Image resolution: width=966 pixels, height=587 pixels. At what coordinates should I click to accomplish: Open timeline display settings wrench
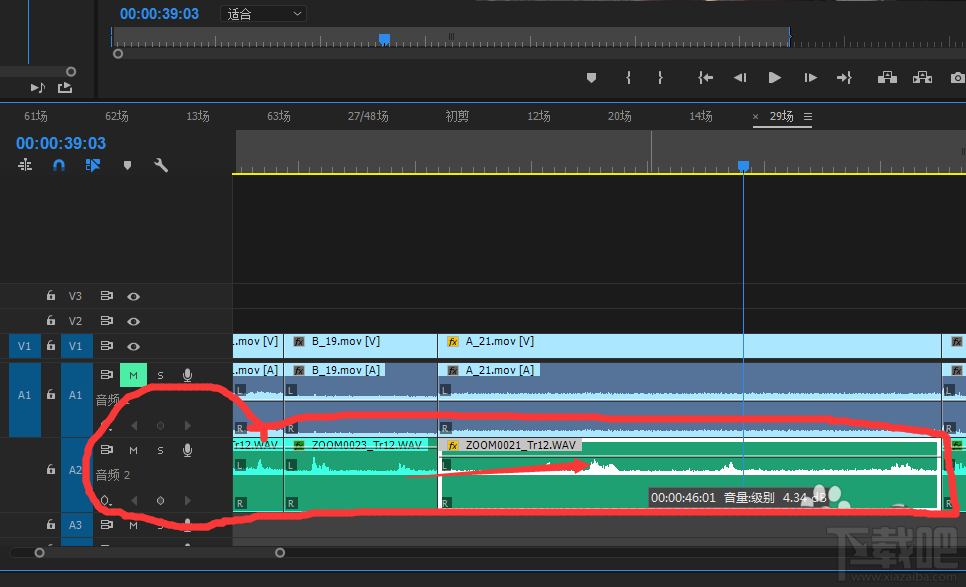coord(160,166)
